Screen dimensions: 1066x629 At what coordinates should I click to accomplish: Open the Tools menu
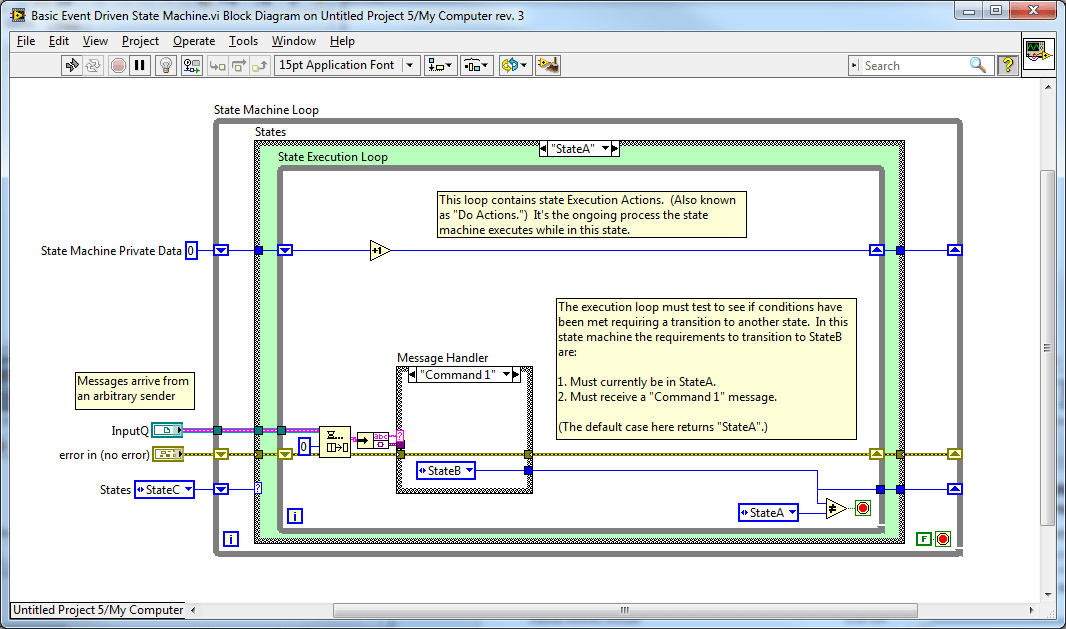click(x=243, y=41)
